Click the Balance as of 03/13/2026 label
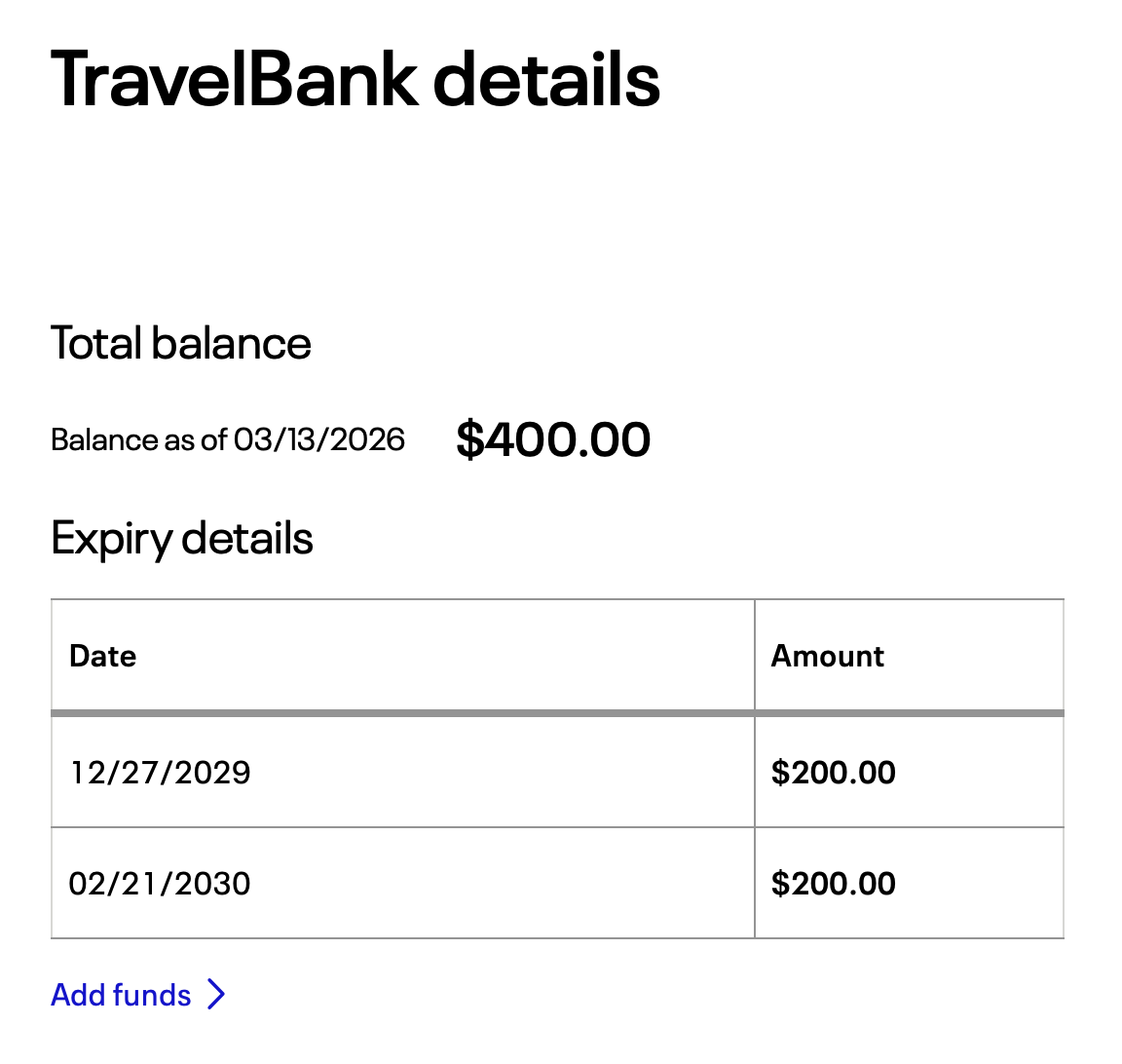Image resolution: width=1122 pixels, height=1064 pixels. [228, 439]
